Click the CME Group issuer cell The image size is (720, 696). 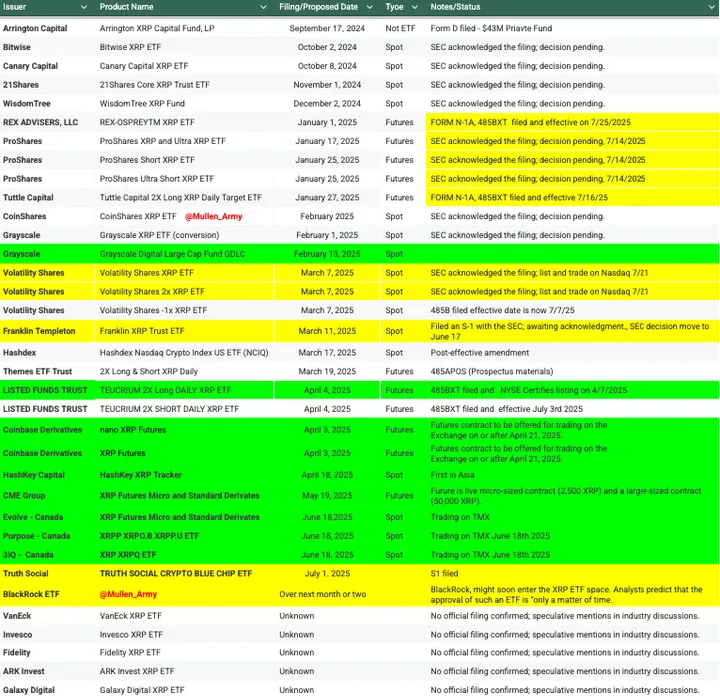[24, 496]
